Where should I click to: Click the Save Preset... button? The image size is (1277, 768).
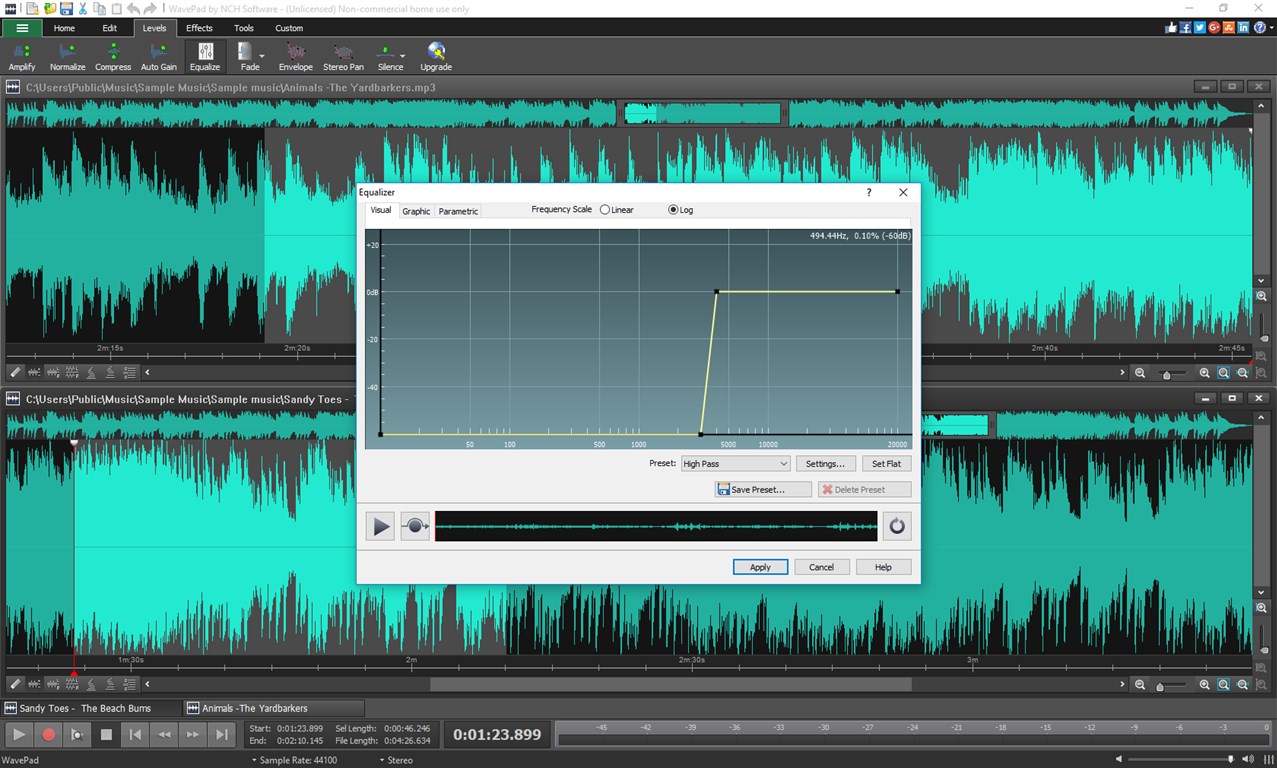tap(763, 489)
